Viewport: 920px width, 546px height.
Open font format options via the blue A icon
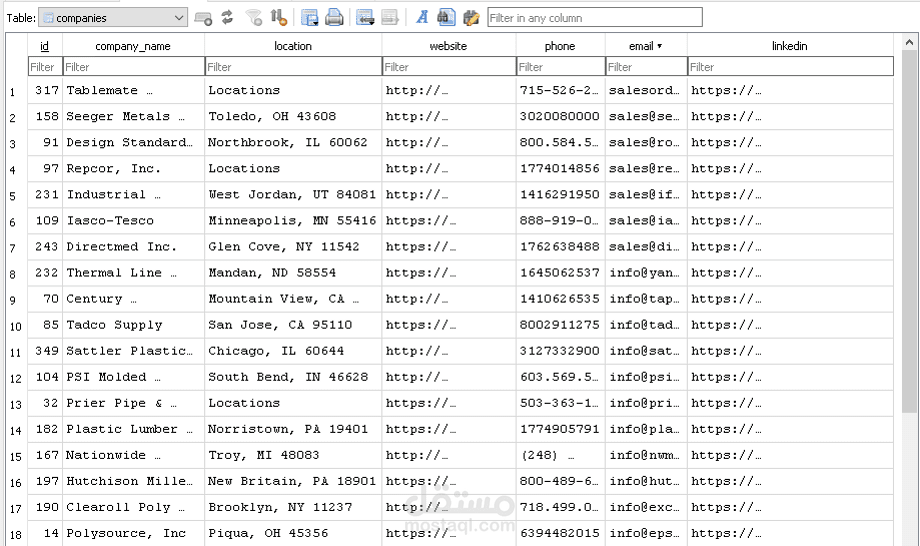pyautogui.click(x=422, y=18)
